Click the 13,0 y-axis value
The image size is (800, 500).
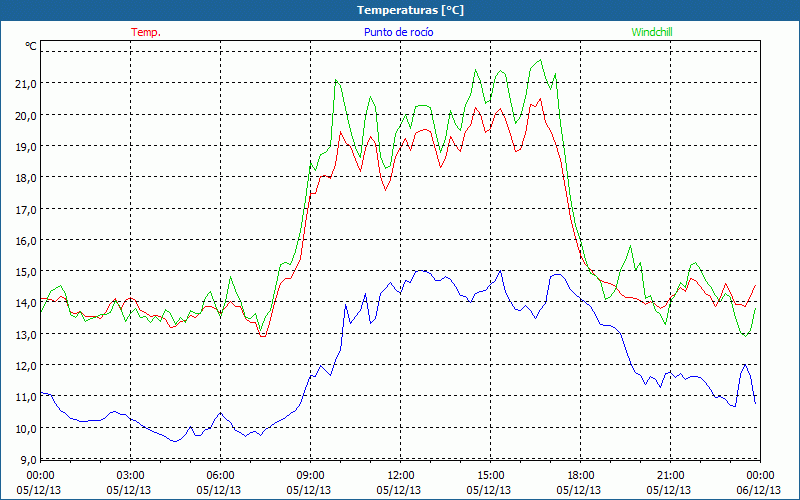(x=26, y=334)
